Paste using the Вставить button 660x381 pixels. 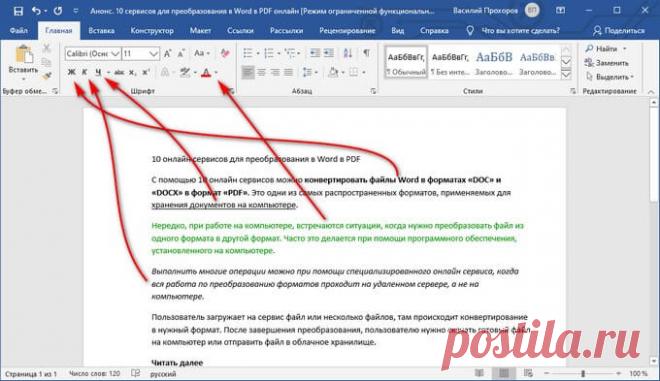(23, 62)
